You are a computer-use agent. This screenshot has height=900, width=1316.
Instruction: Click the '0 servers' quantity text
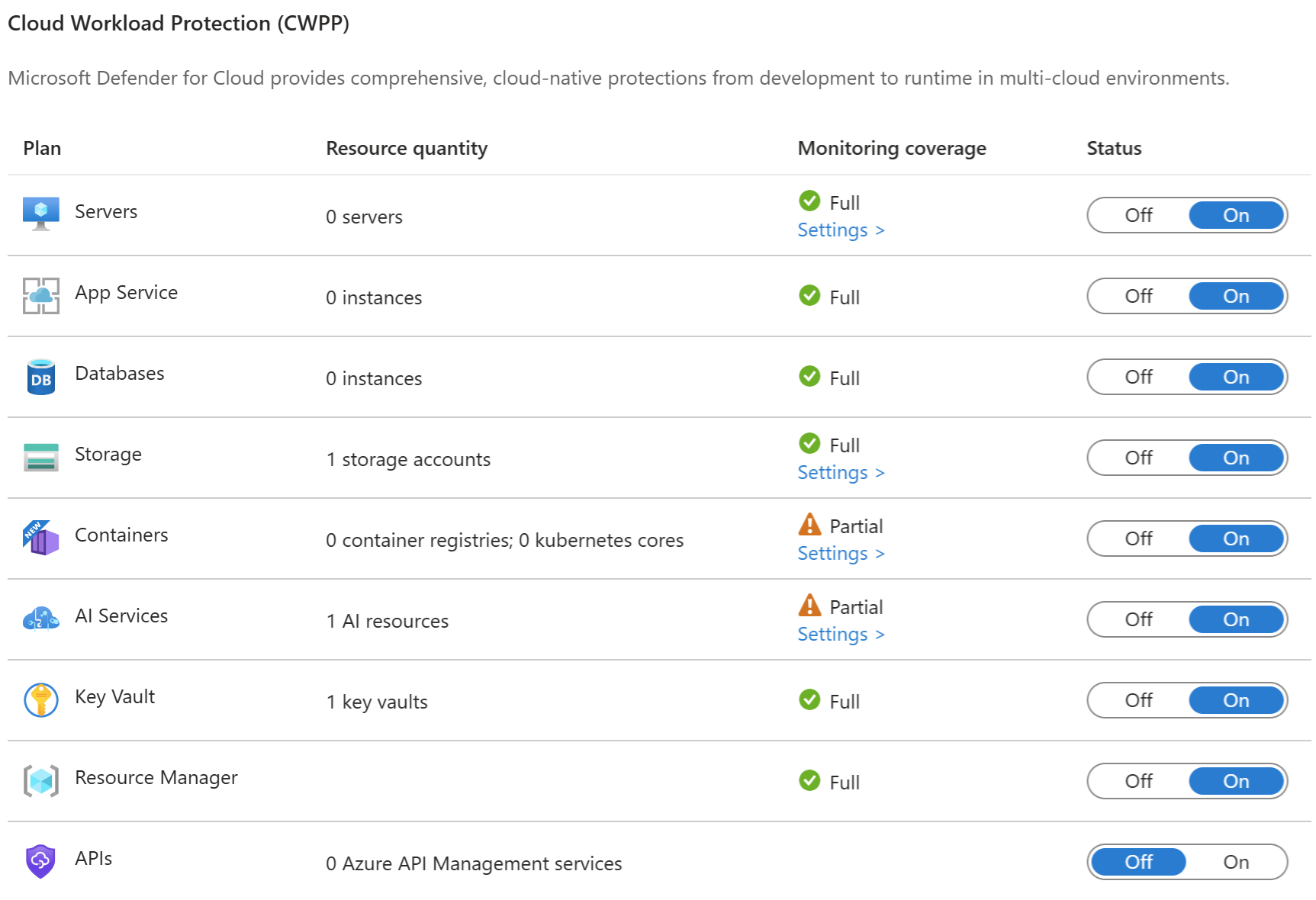click(x=364, y=217)
